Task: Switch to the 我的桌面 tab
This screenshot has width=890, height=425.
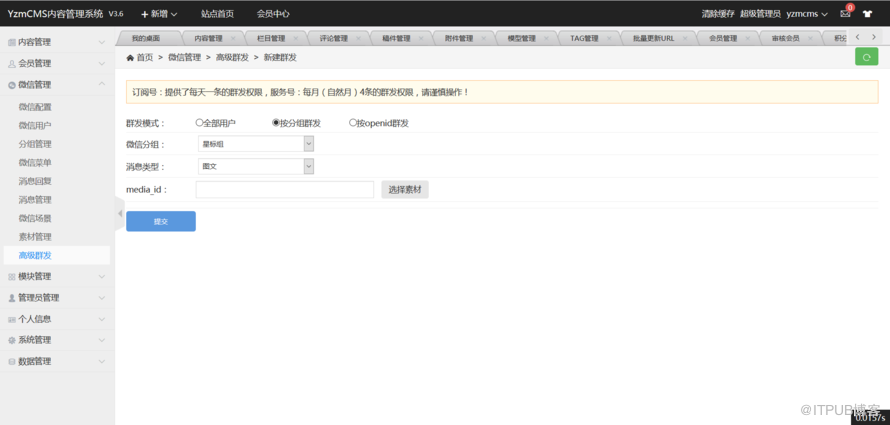Action: [x=146, y=39]
